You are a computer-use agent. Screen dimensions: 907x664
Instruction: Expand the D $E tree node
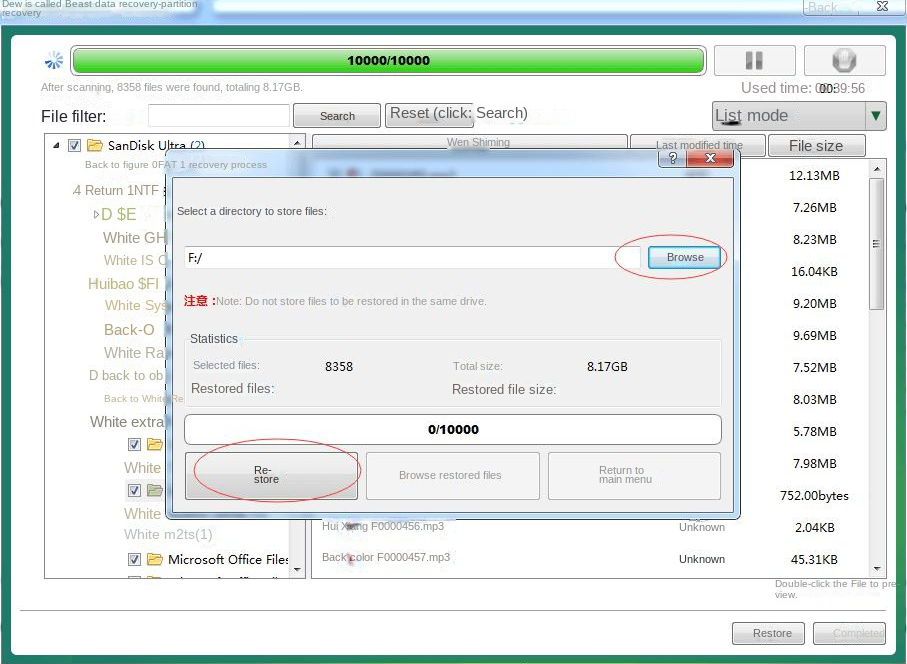96,213
